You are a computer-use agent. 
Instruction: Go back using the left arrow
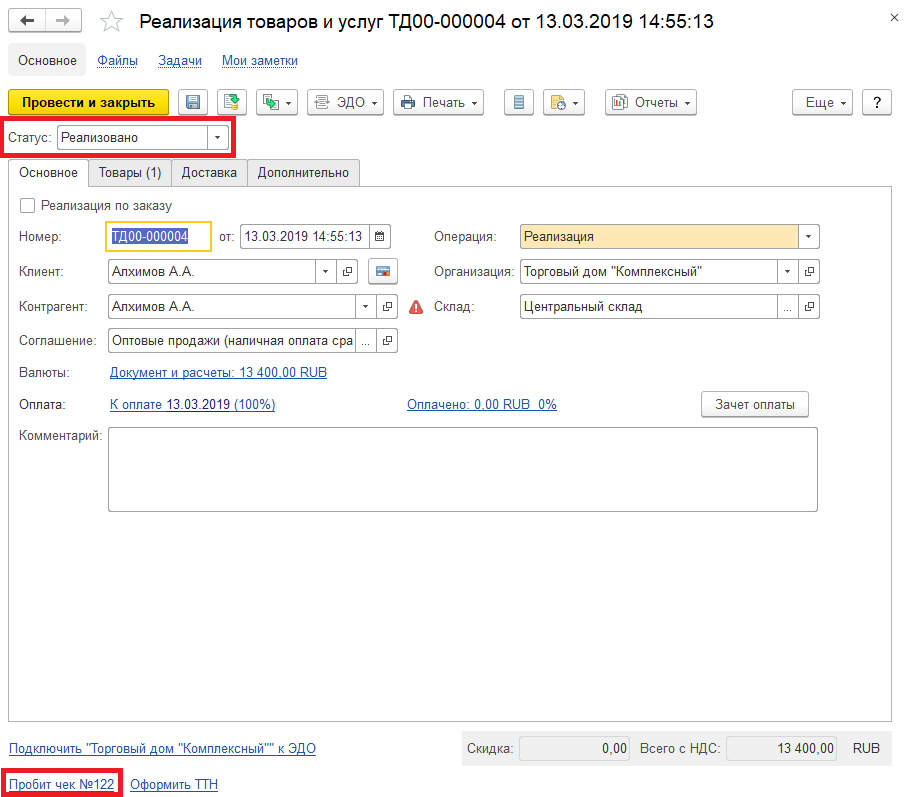click(28, 21)
